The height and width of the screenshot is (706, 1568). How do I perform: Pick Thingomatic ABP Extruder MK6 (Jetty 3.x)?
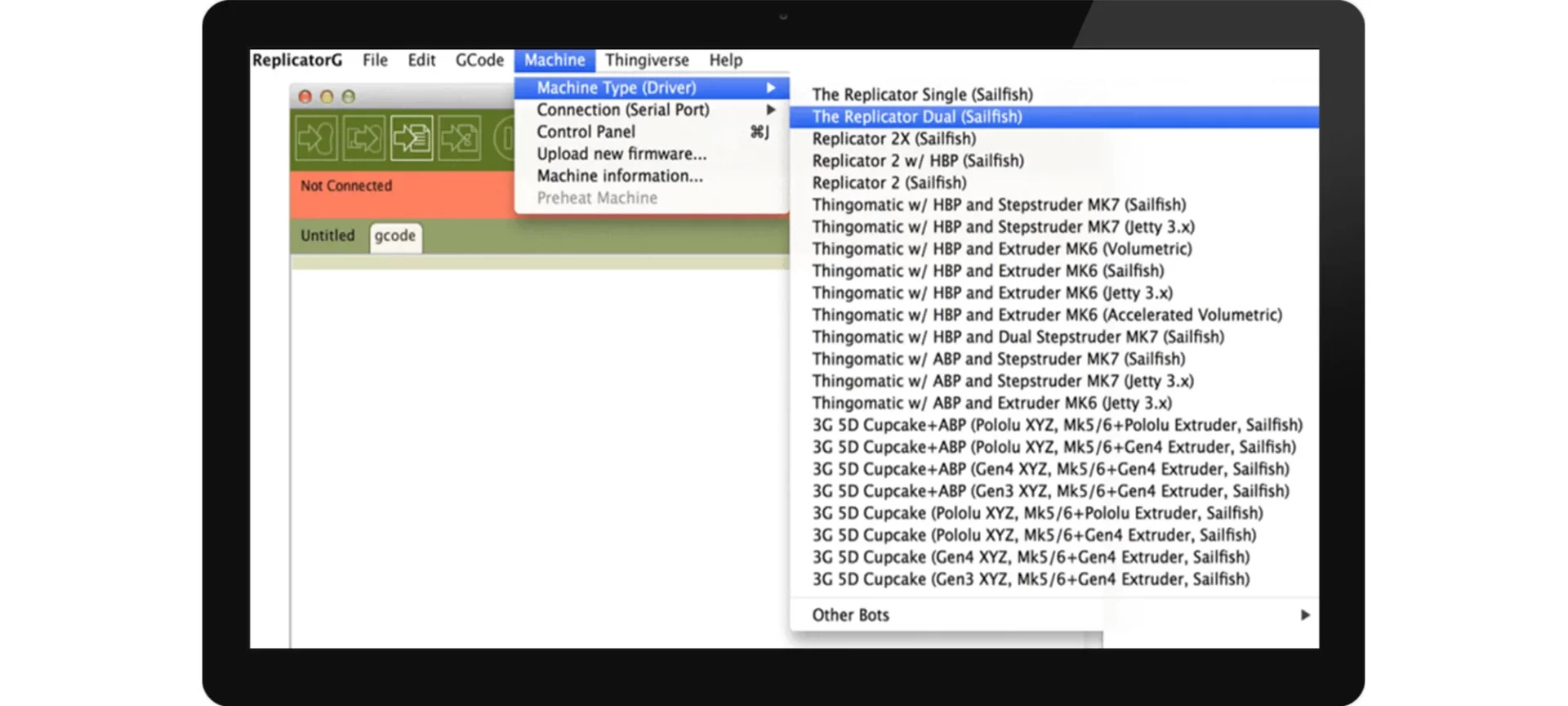tap(1054, 404)
